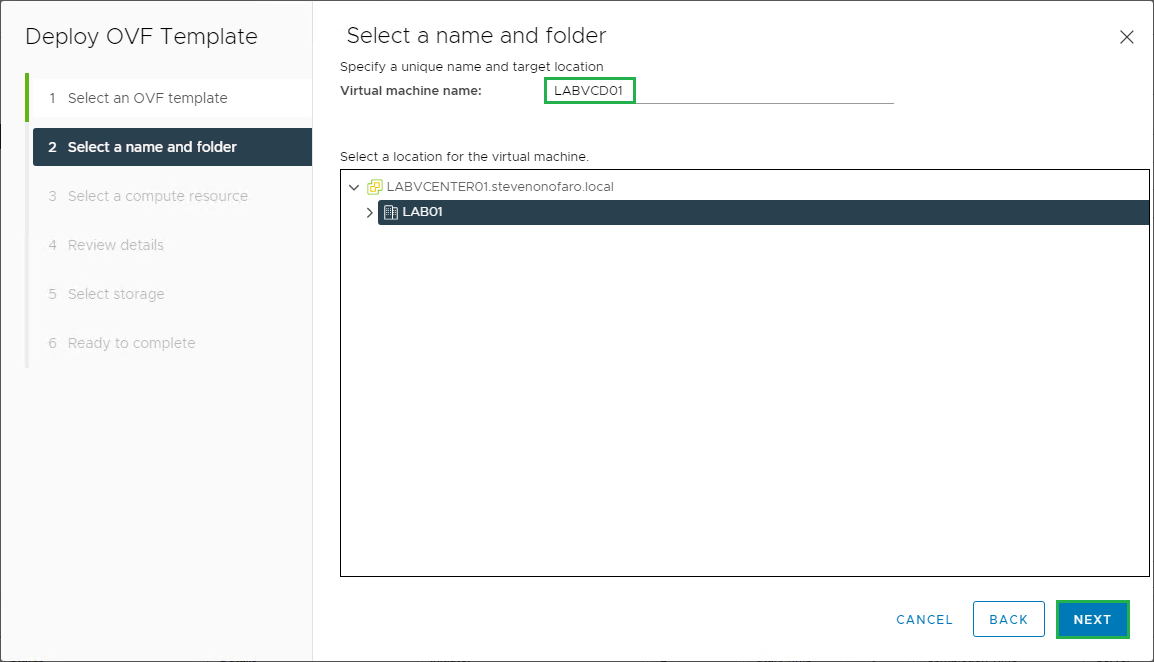This screenshot has width=1154, height=662.
Task: Select LABVCENTER01.stevenonofaro.local in location tree
Action: (x=500, y=187)
